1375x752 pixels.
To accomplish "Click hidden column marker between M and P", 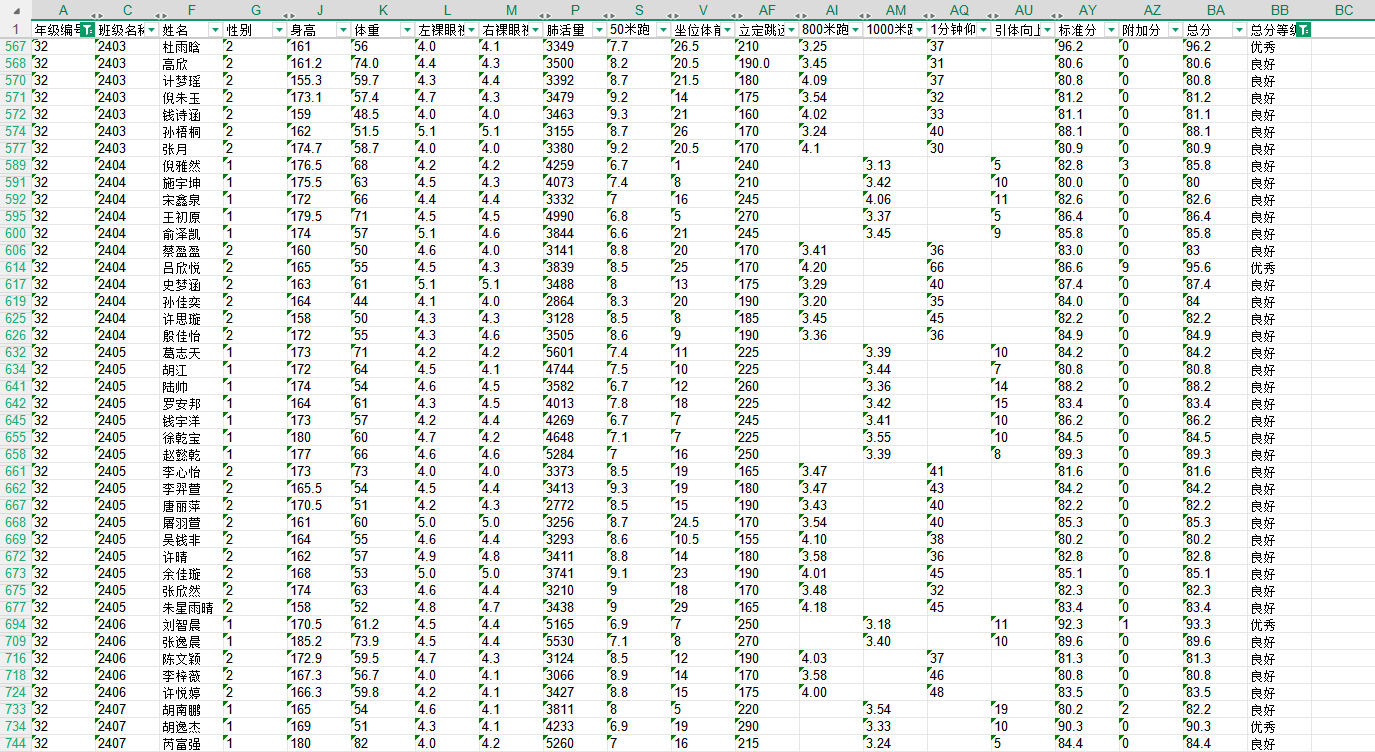I will (x=543, y=10).
